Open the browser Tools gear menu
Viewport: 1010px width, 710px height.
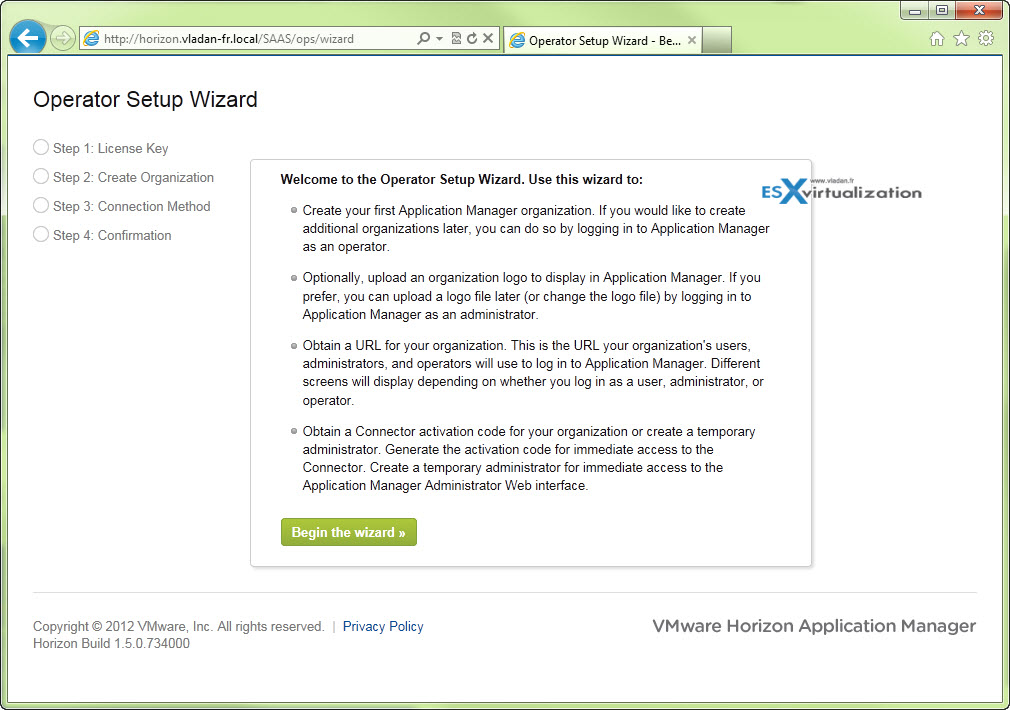pos(986,39)
